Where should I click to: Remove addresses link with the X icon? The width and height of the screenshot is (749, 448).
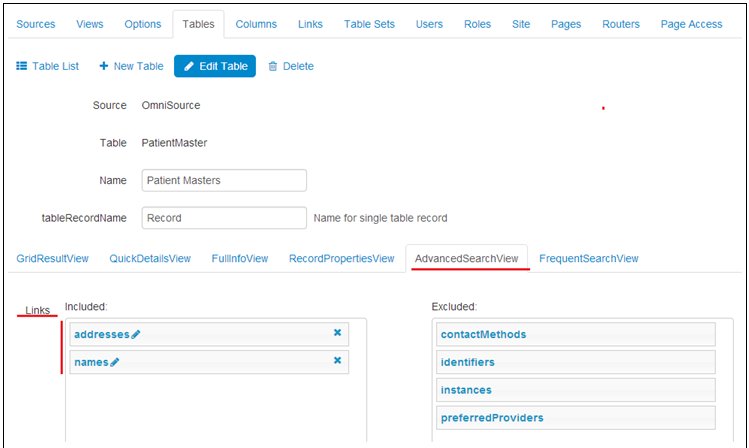coord(337,333)
